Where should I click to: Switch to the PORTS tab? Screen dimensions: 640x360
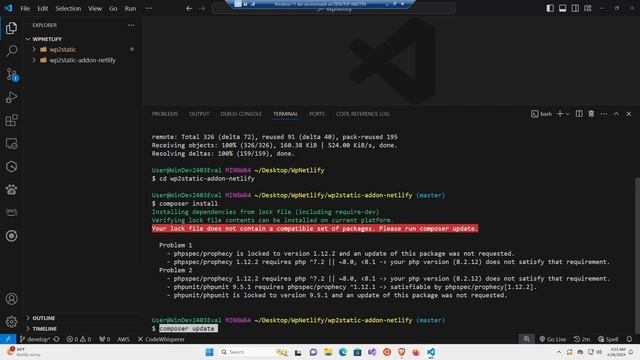click(x=317, y=114)
